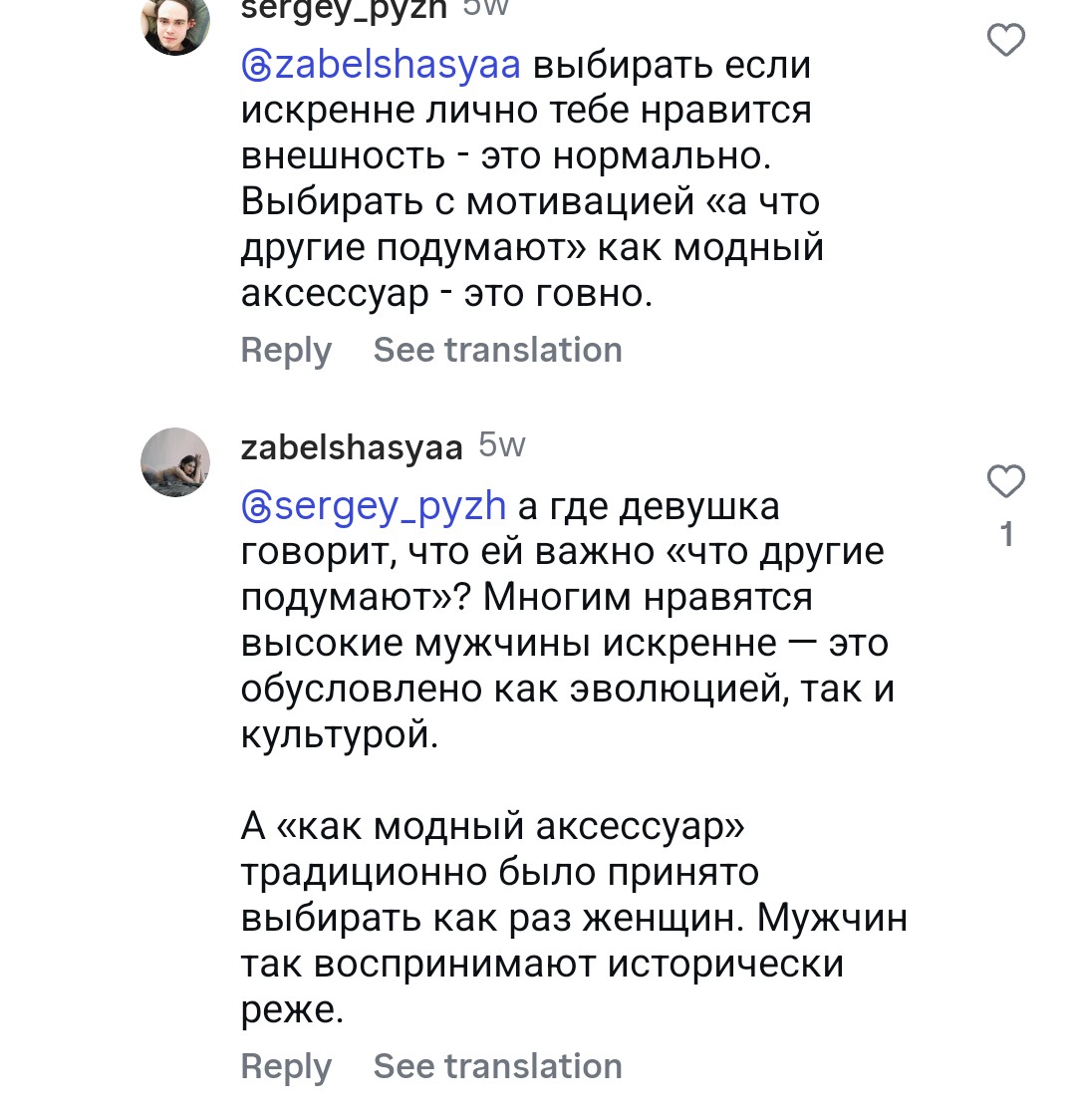
Task: Click the 5w timestamp next to sergey_pyzh
Action: coord(486,8)
